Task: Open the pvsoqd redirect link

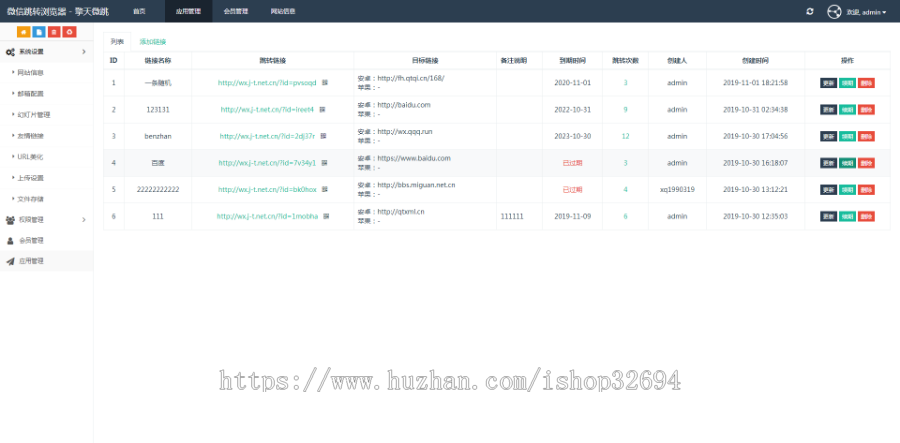Action: click(267, 82)
